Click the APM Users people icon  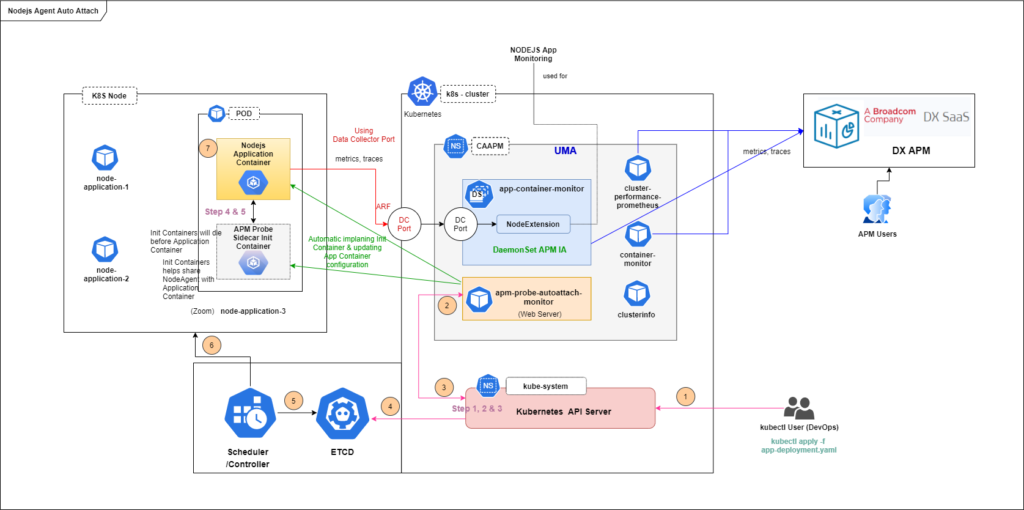pyautogui.click(x=877, y=210)
